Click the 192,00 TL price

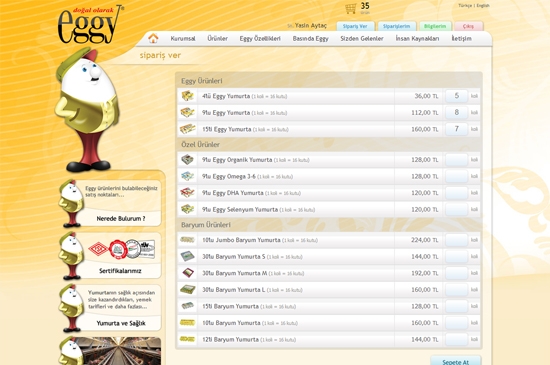[x=425, y=273]
